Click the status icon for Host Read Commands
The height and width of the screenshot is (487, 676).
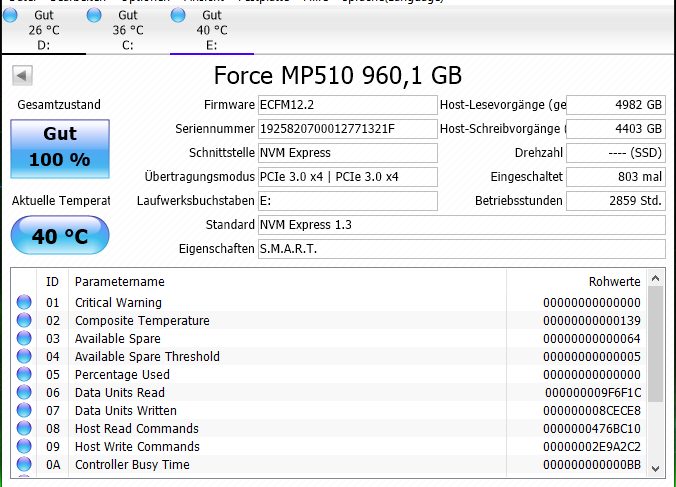(24, 428)
